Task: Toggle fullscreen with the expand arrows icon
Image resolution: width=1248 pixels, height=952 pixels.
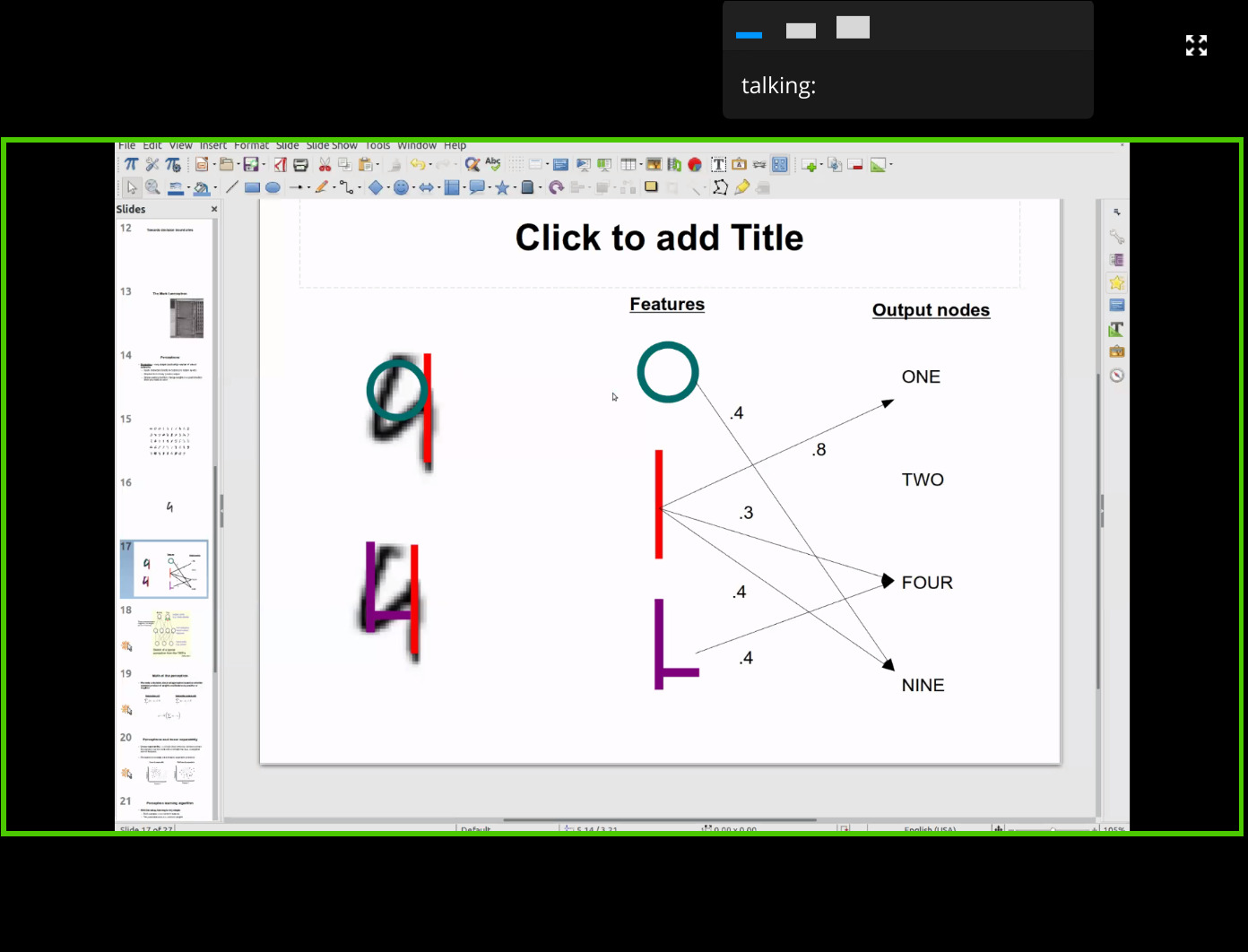Action: tap(1196, 45)
